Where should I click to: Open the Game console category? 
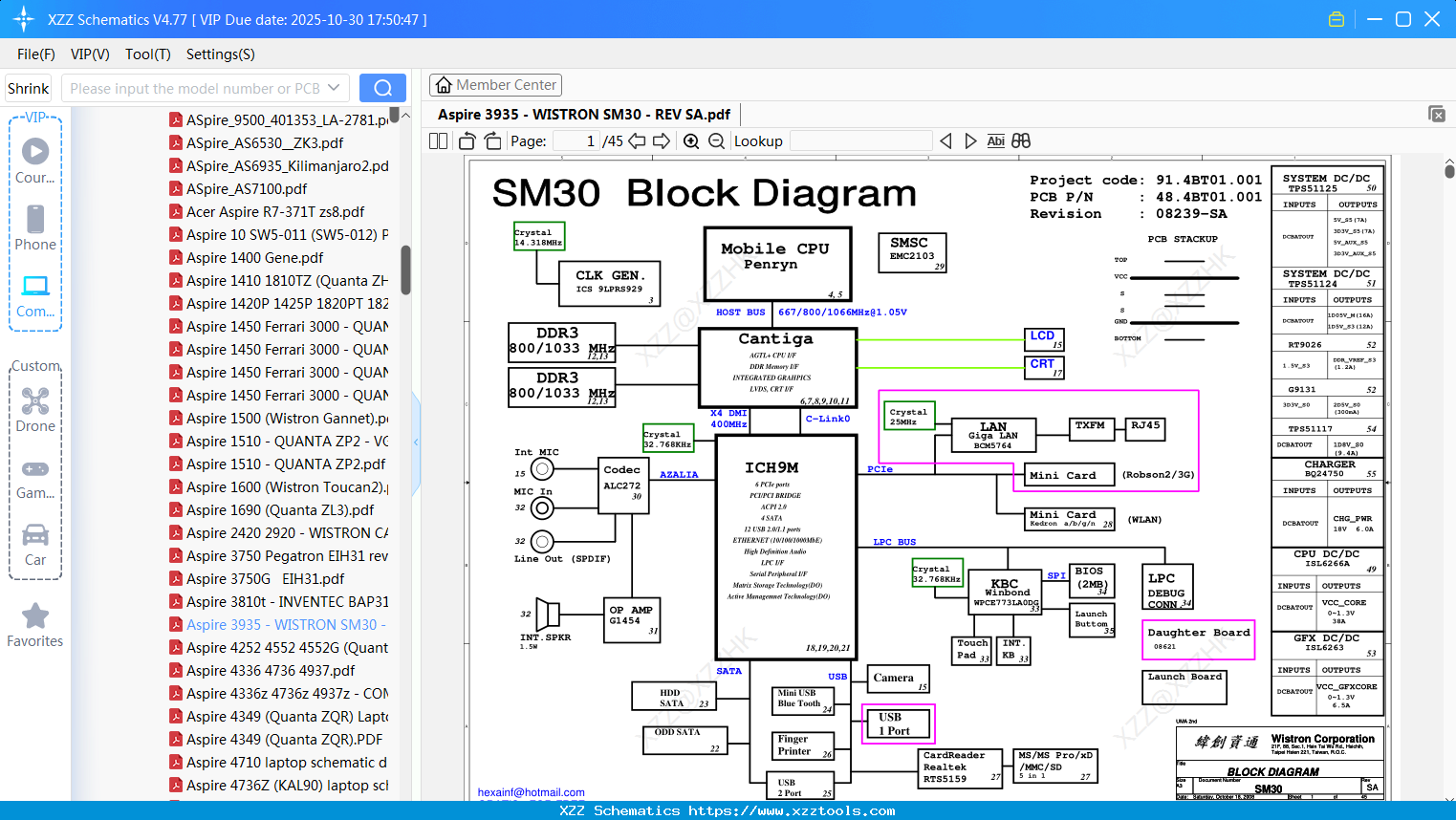point(35,478)
